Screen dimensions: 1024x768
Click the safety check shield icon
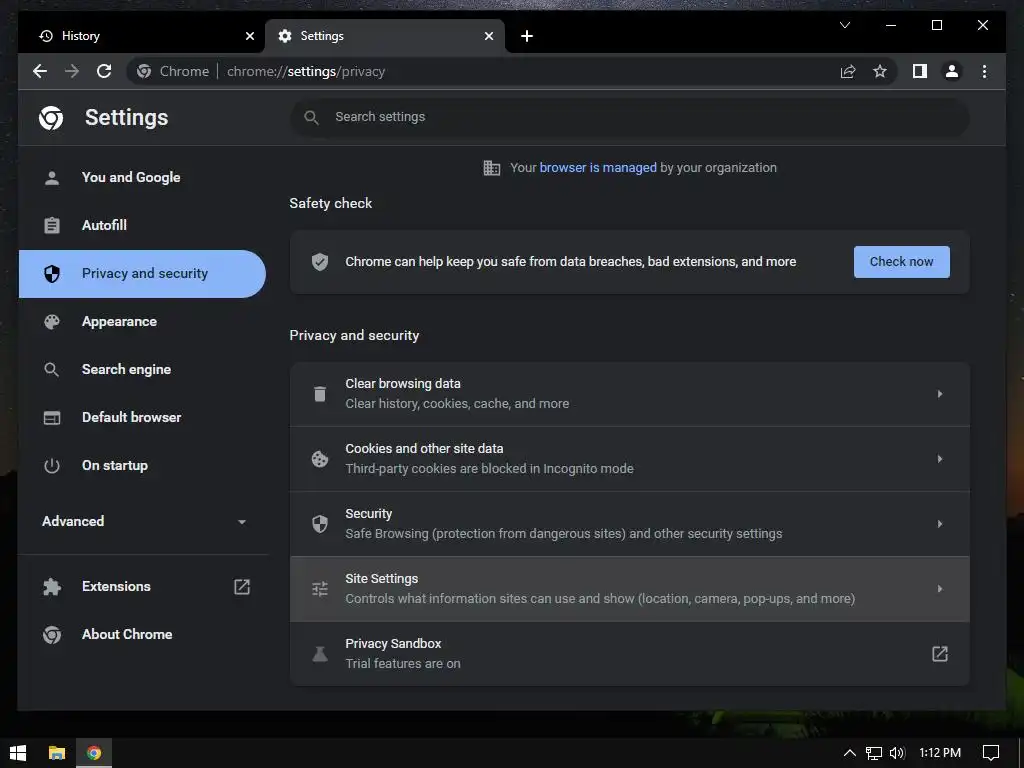[320, 262]
